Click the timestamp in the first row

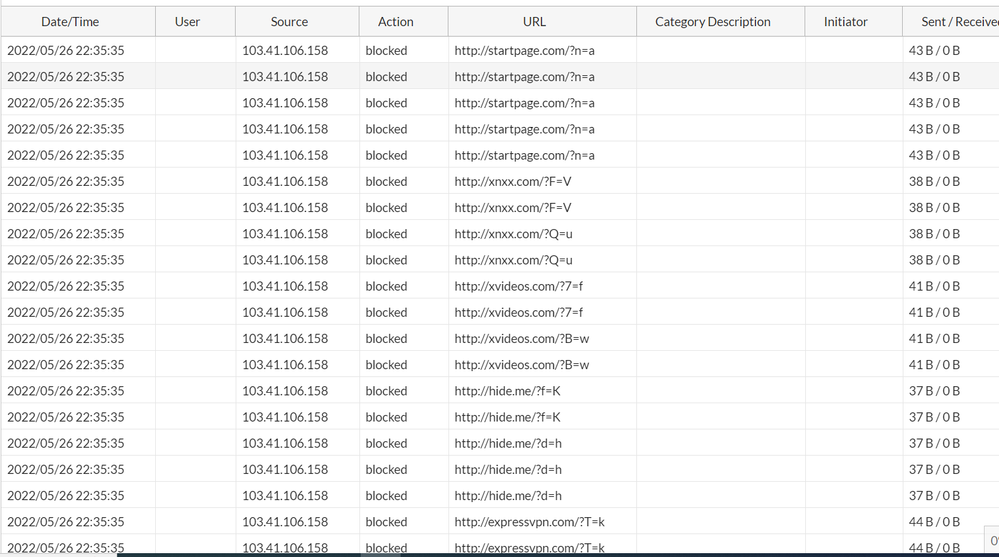click(66, 50)
